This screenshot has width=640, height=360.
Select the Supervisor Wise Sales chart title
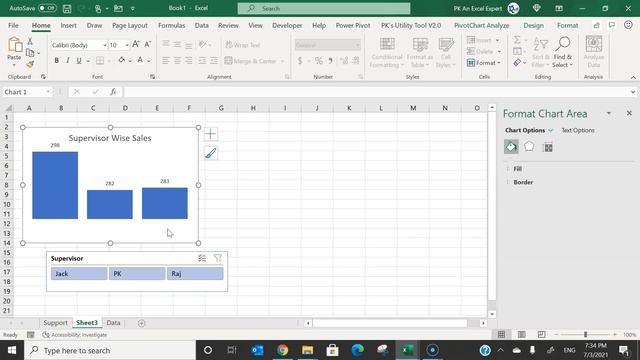[110, 138]
